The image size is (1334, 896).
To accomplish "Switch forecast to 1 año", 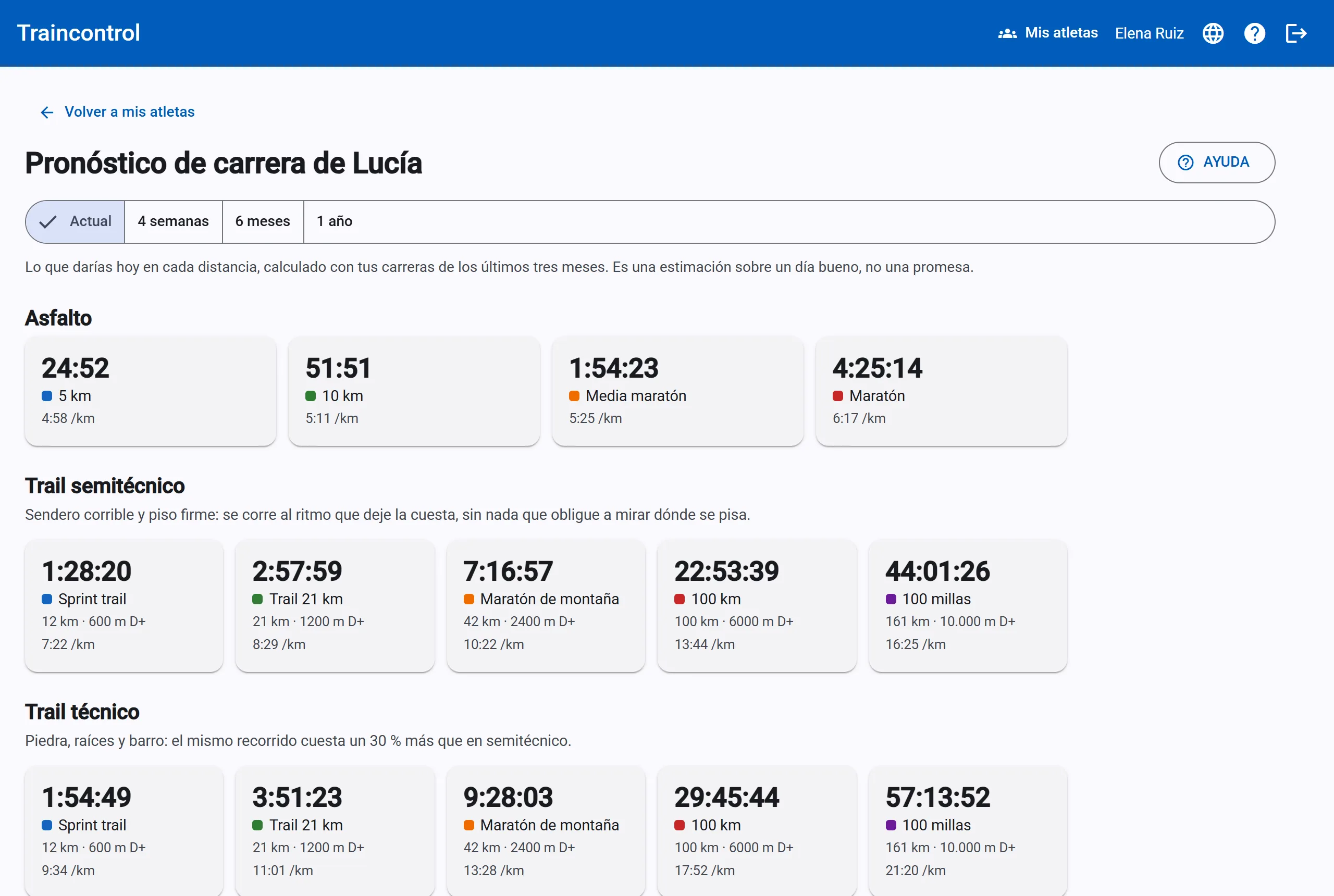I will click(x=335, y=222).
